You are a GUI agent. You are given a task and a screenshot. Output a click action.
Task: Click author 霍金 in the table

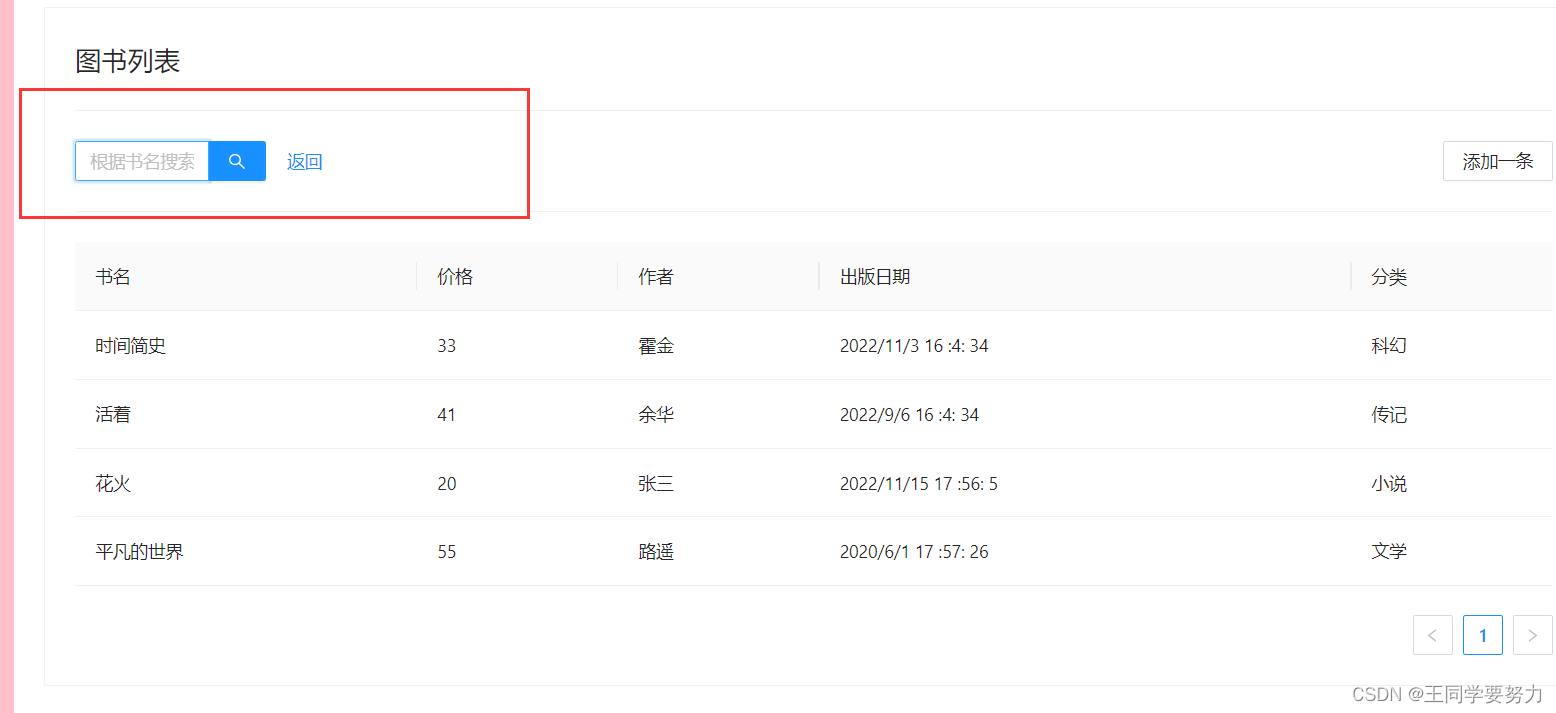pos(656,345)
